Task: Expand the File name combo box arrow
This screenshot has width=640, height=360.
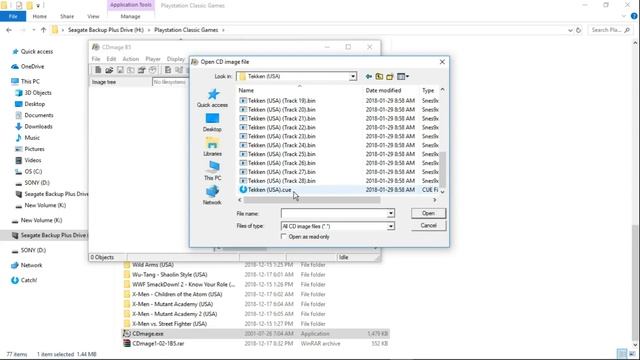Action: point(391,213)
